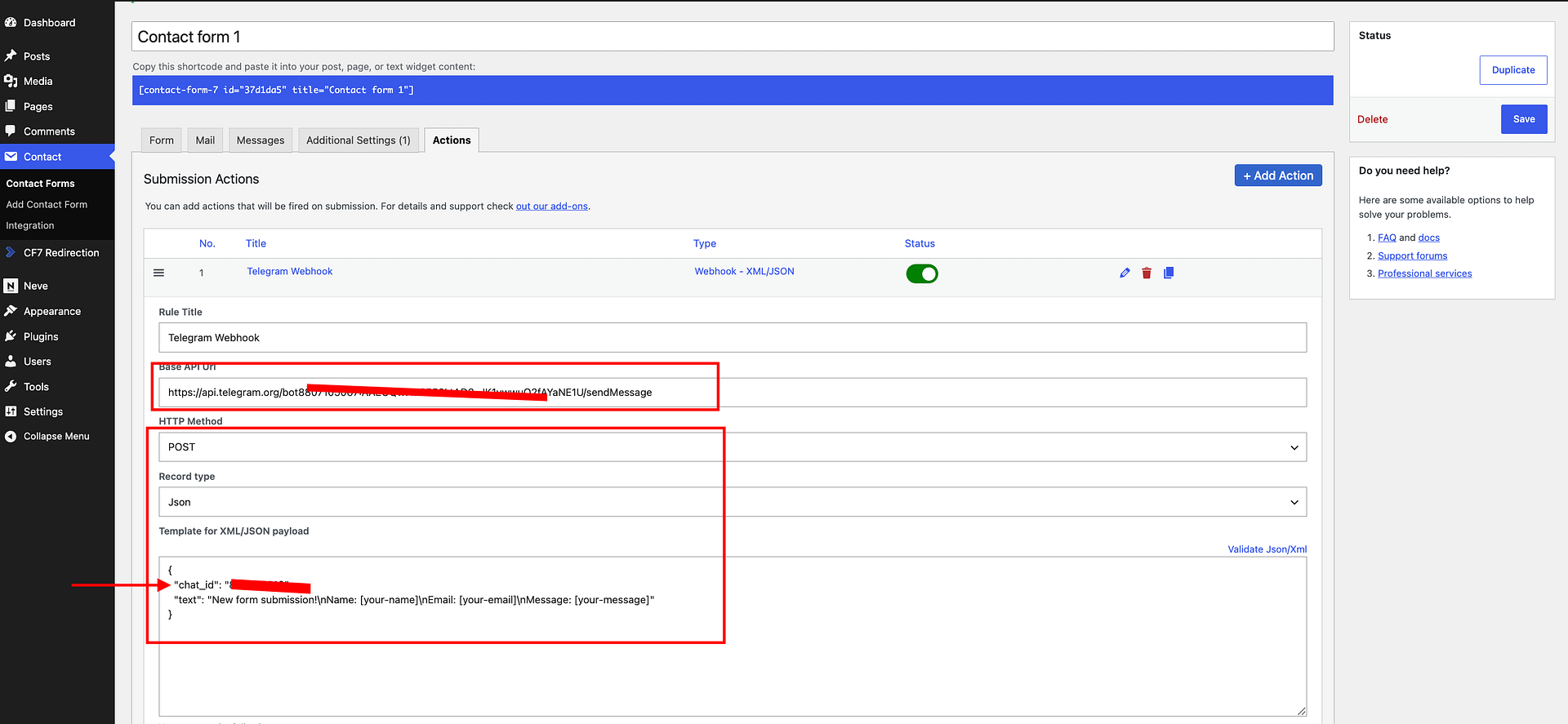The width and height of the screenshot is (1568, 724).
Task: Switch to the Form tab
Action: pos(162,140)
